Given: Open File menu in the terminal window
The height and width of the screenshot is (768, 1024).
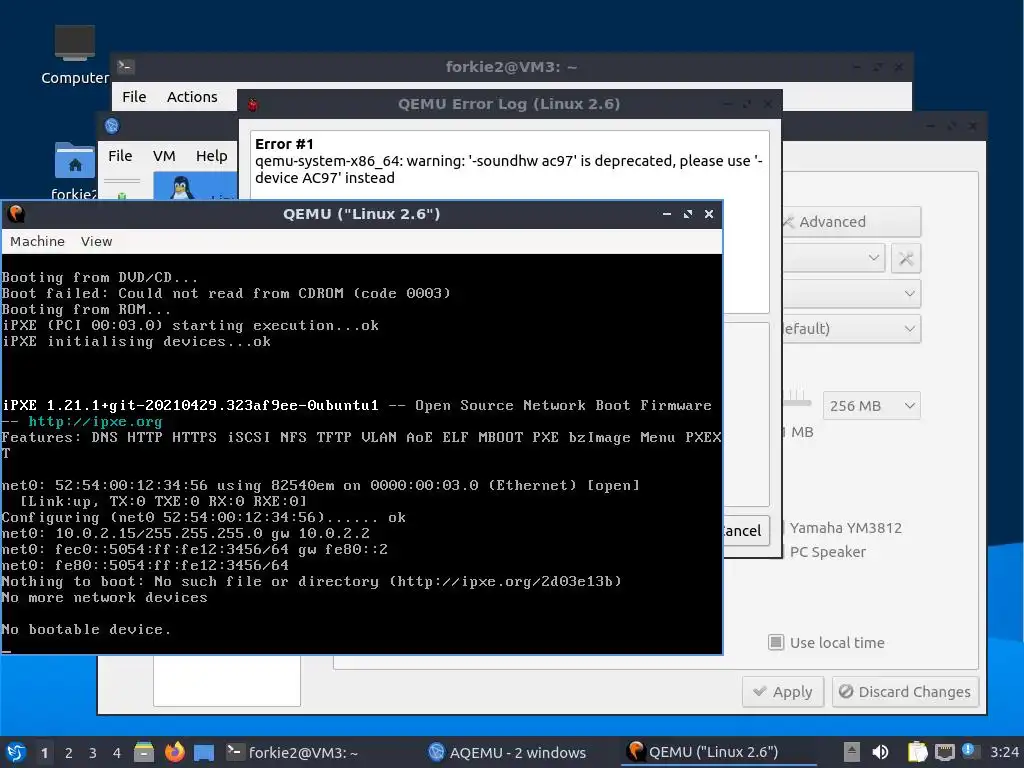Looking at the screenshot, I should click(x=134, y=97).
